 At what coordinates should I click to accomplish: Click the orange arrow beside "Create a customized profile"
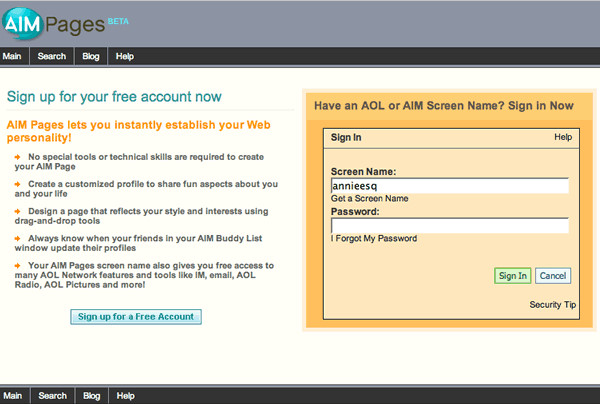click(x=18, y=184)
